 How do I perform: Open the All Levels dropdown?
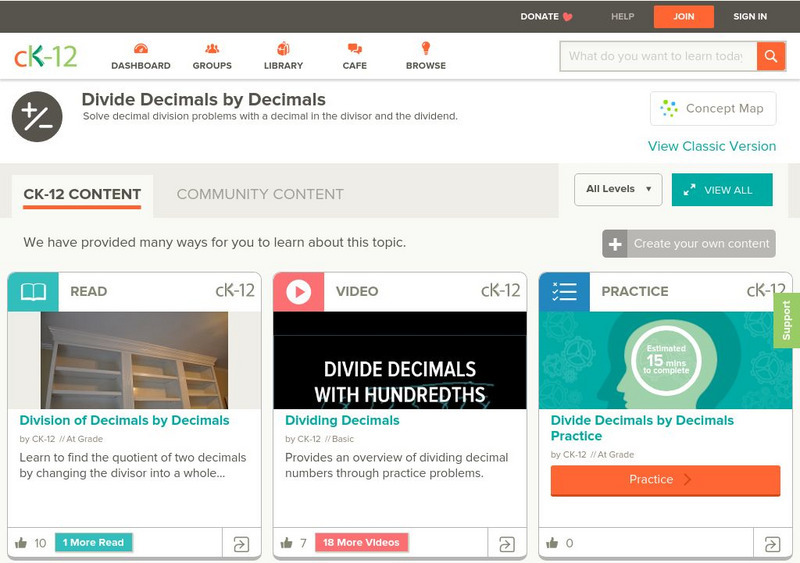click(x=618, y=189)
